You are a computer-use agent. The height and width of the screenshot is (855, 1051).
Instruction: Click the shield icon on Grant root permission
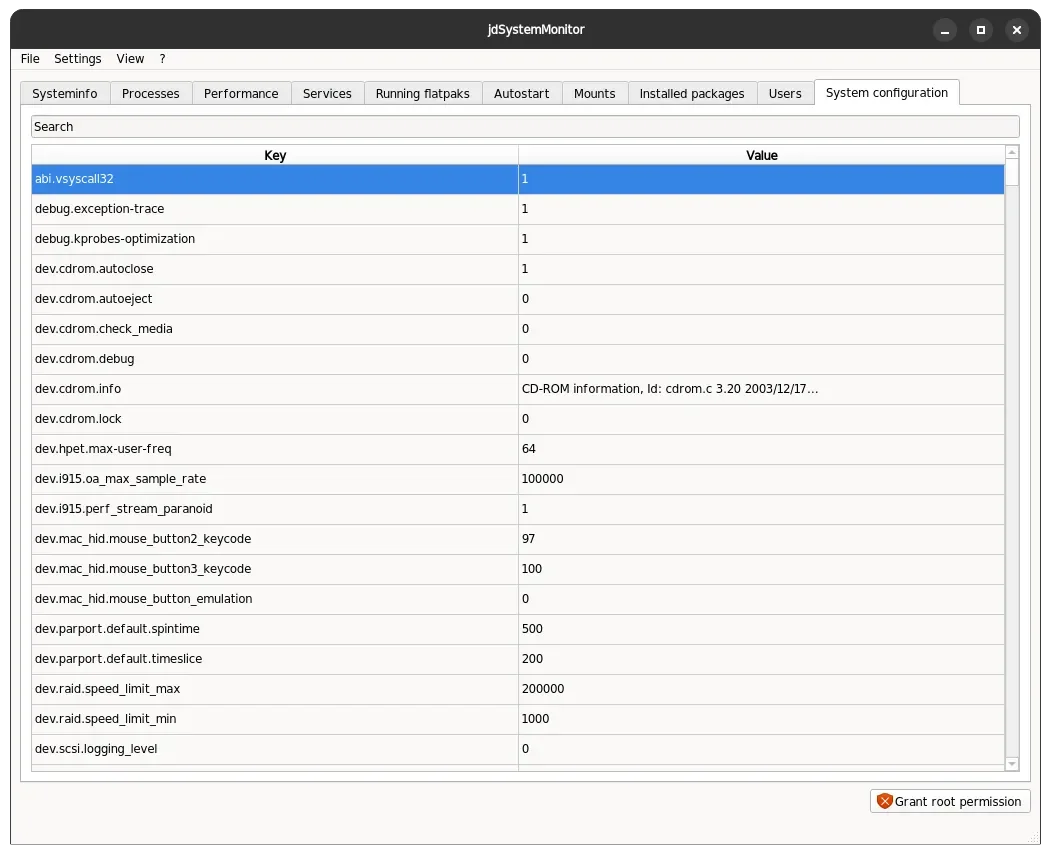885,801
